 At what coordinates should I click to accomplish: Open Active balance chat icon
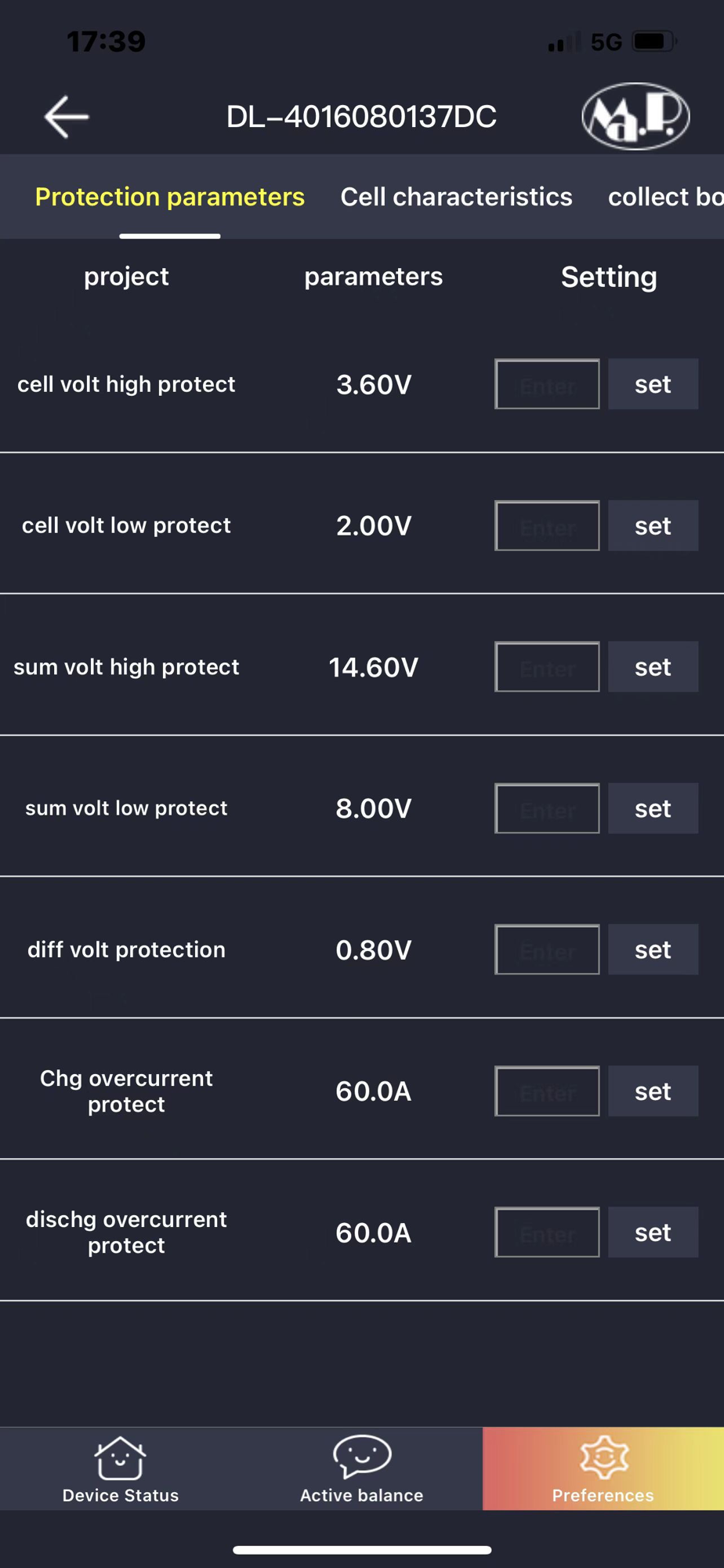[x=361, y=1456]
